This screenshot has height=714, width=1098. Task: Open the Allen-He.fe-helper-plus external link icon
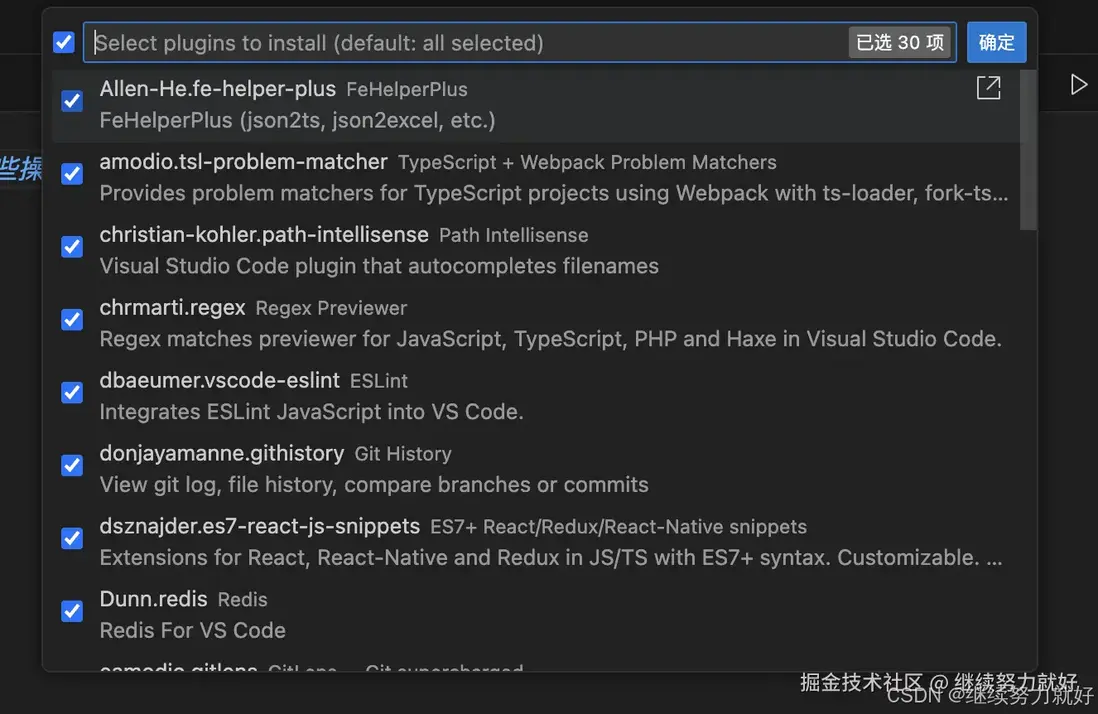988,88
